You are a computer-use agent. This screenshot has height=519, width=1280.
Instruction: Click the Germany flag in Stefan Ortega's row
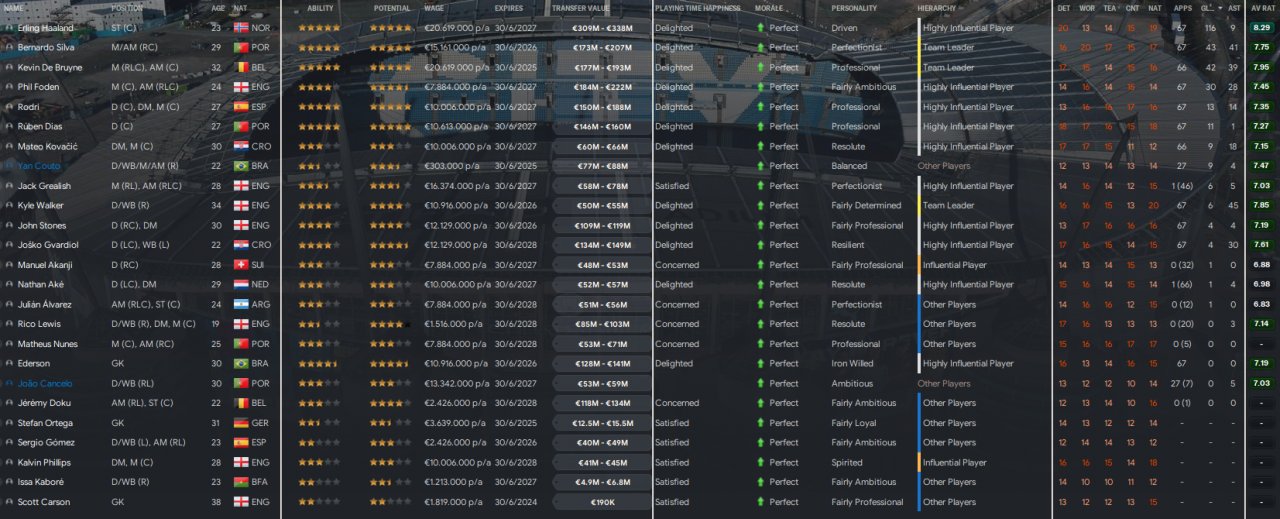tap(240, 423)
